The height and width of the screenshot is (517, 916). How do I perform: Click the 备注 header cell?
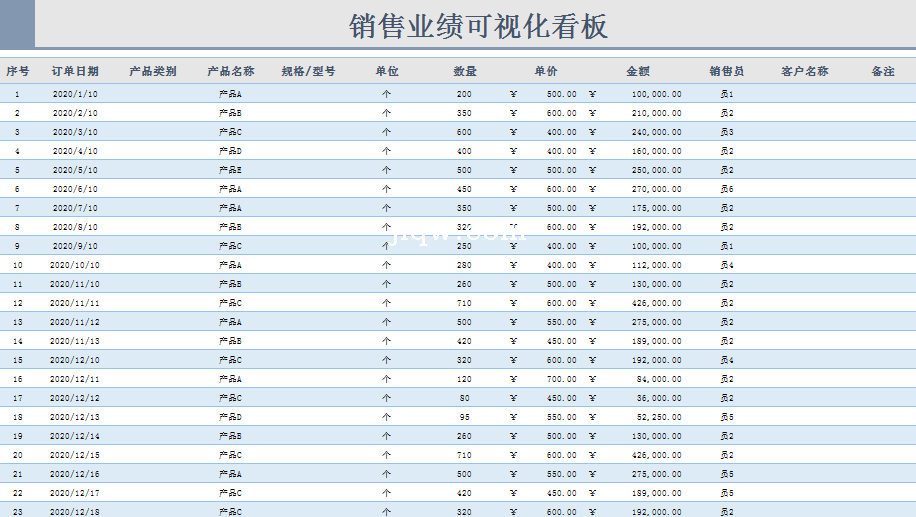tap(883, 71)
